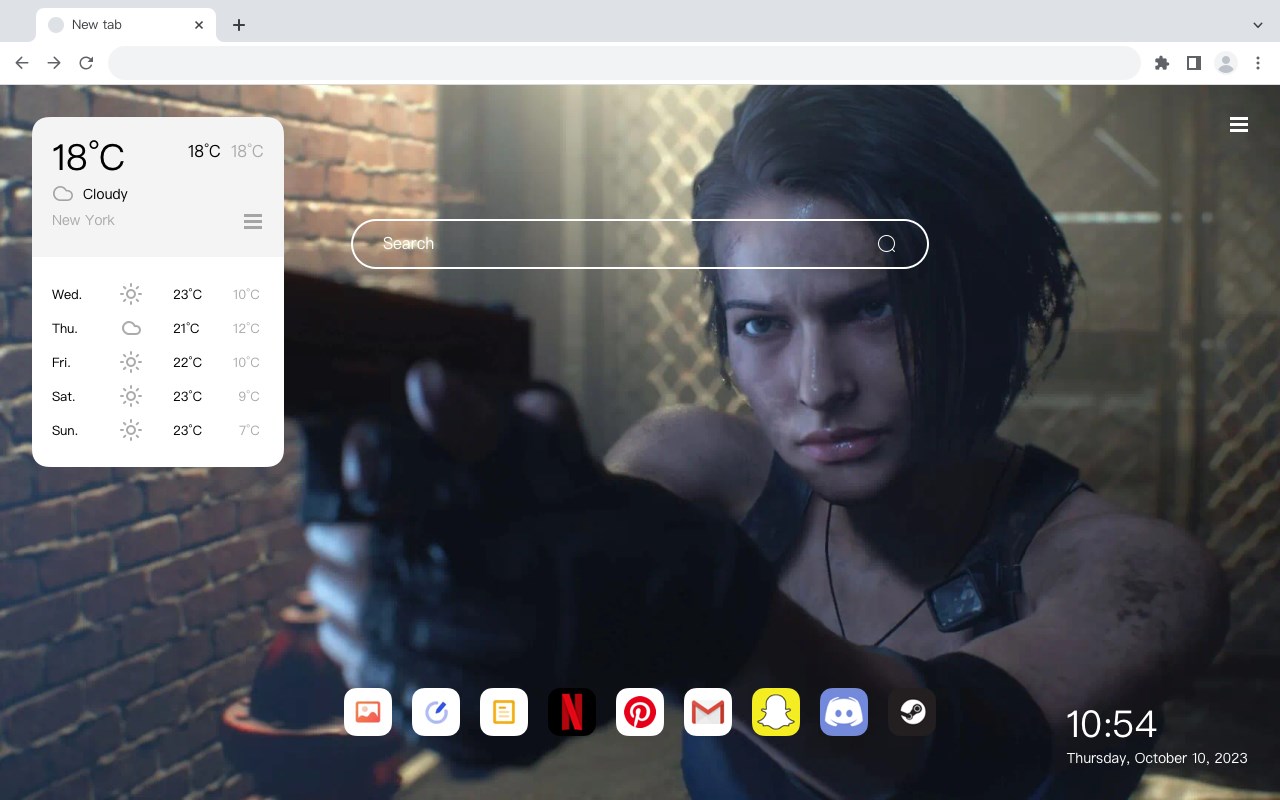This screenshot has height=800, width=1280.
Task: Open the profile avatar menu
Action: click(1226, 63)
